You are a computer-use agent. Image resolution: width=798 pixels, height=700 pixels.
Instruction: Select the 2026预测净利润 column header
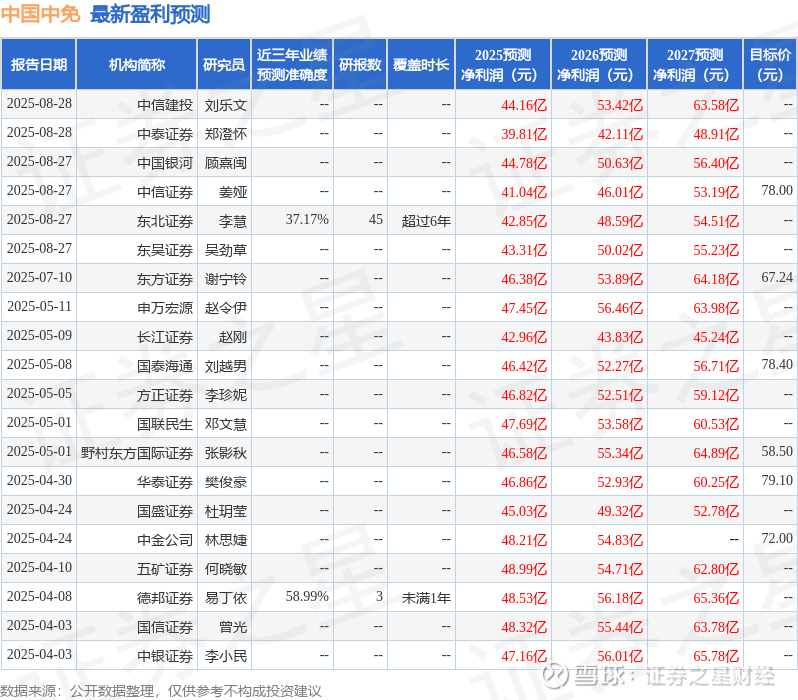599,65
